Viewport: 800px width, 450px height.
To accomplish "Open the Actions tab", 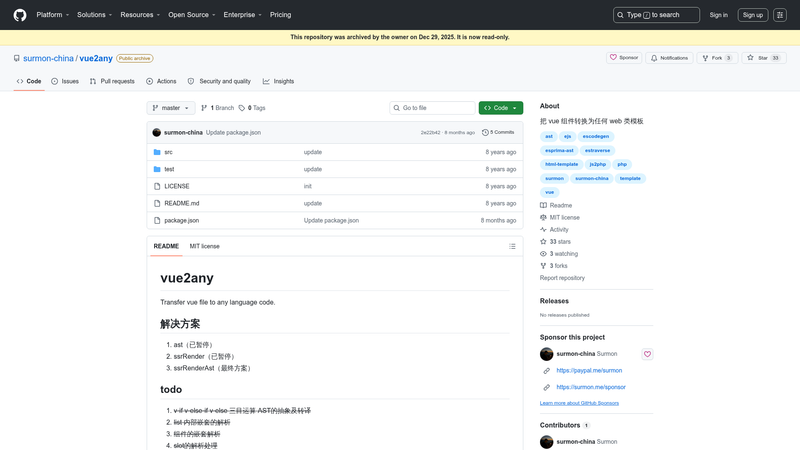I will pyautogui.click(x=161, y=81).
